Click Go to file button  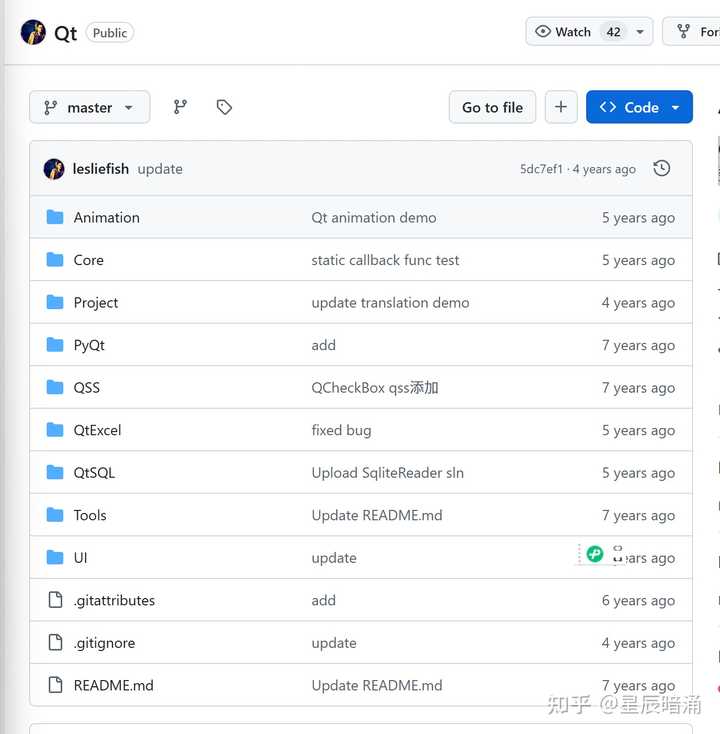tap(492, 107)
